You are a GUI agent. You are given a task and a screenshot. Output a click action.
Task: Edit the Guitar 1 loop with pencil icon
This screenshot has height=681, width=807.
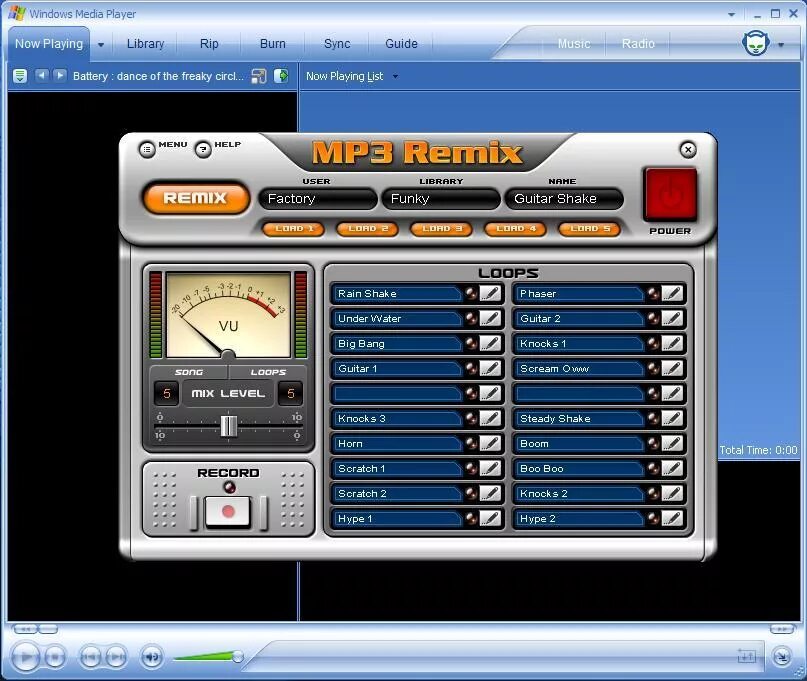490,369
